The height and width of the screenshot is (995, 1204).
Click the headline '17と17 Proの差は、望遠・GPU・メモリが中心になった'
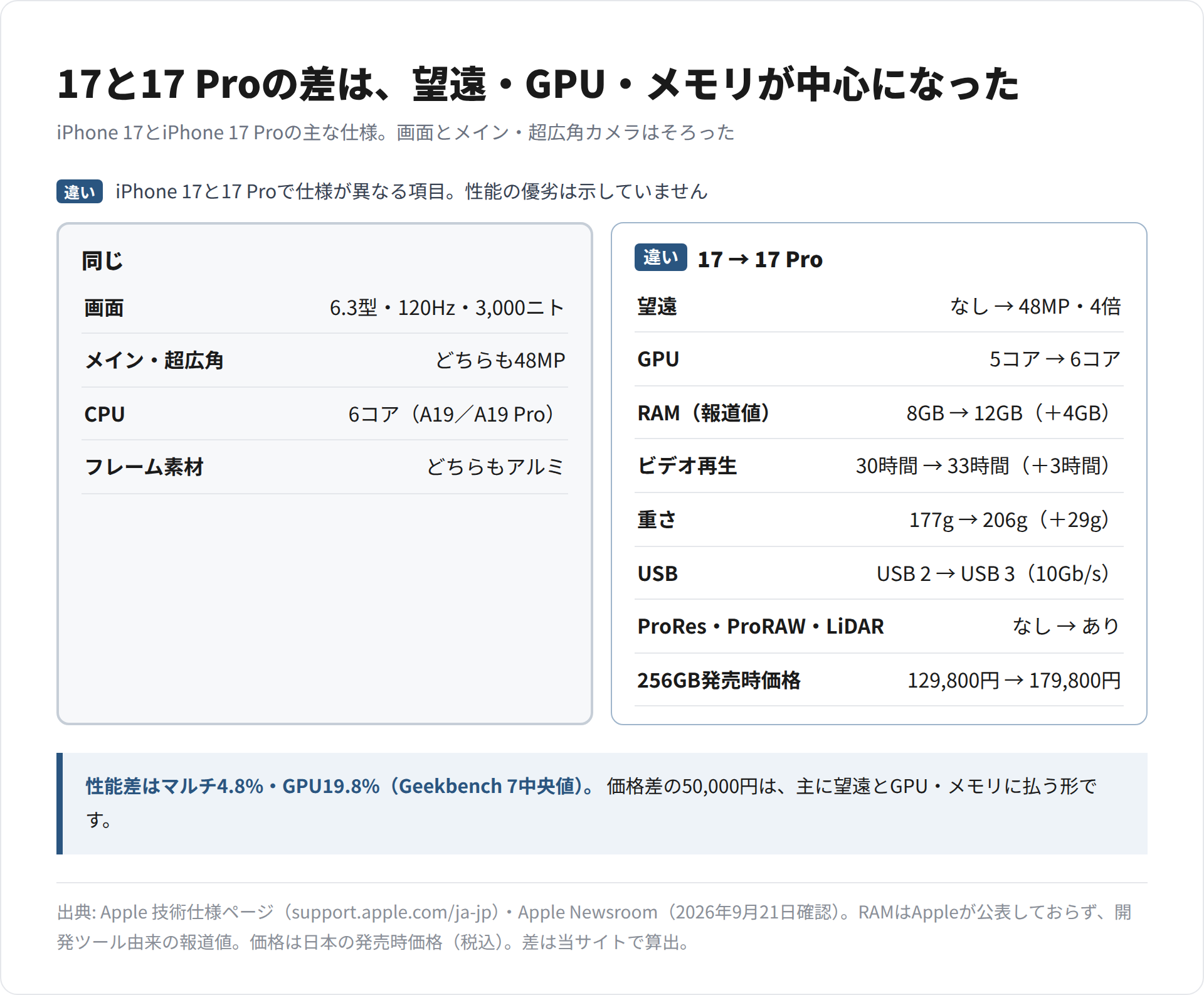(538, 84)
